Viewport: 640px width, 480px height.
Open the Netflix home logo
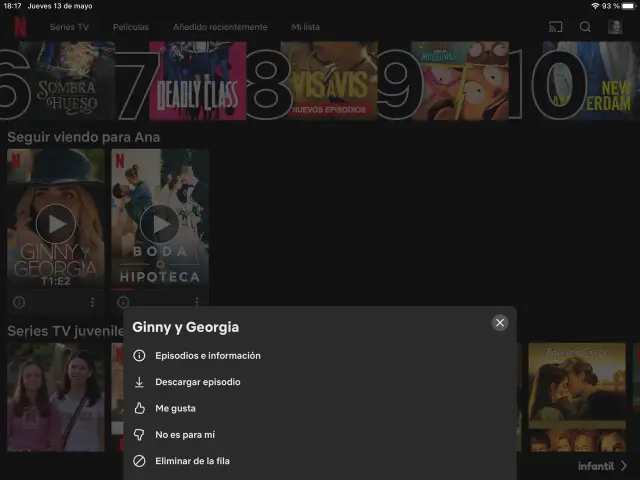[x=20, y=27]
